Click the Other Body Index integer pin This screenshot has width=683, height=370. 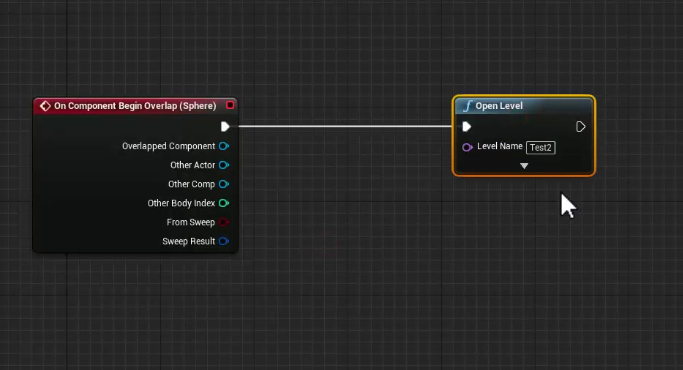click(224, 203)
